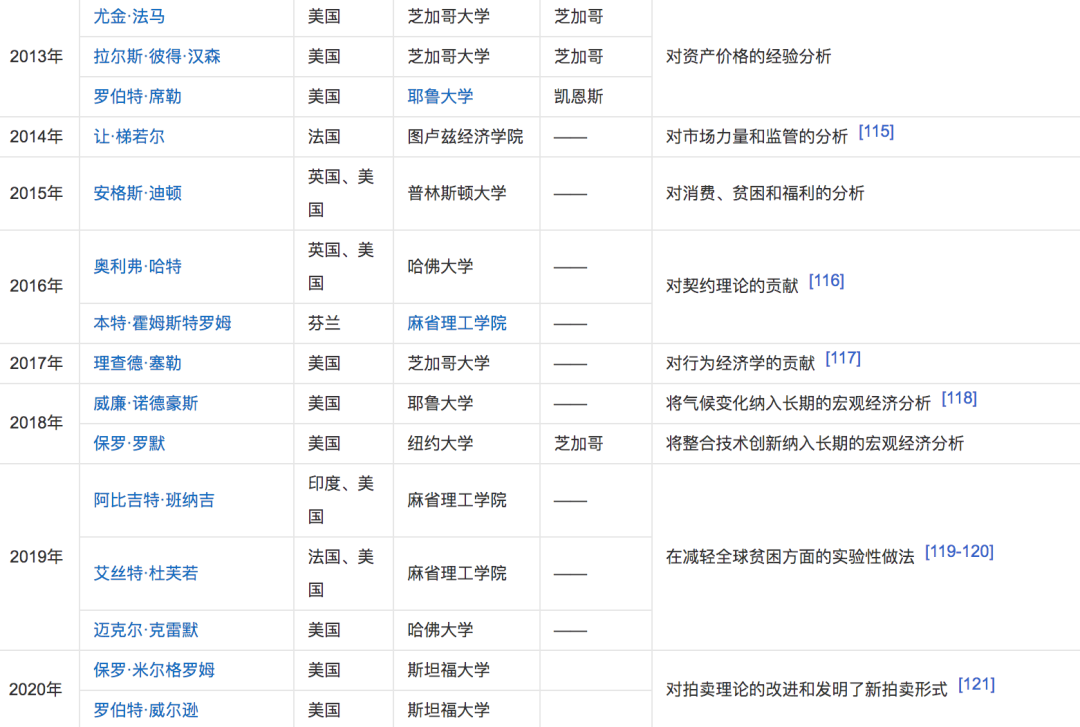The image size is (1080, 727).
Task: Open the 尤金·法马 link
Action: click(x=129, y=17)
